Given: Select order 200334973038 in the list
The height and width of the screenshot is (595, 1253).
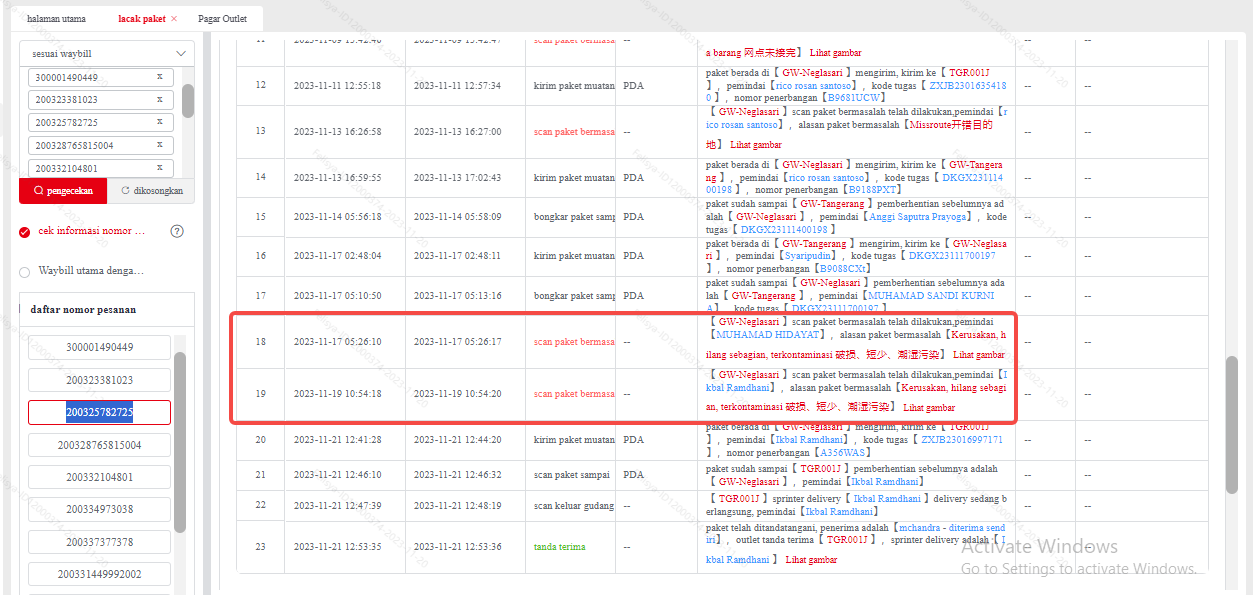Looking at the screenshot, I should click(100, 509).
